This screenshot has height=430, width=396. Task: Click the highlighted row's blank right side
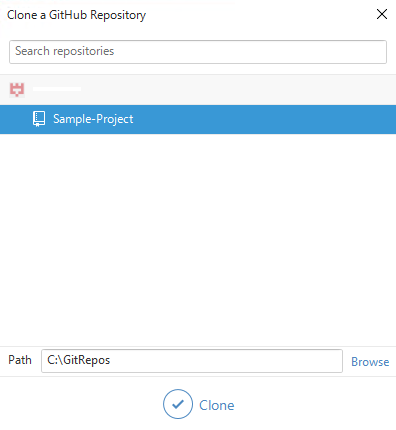point(267,119)
